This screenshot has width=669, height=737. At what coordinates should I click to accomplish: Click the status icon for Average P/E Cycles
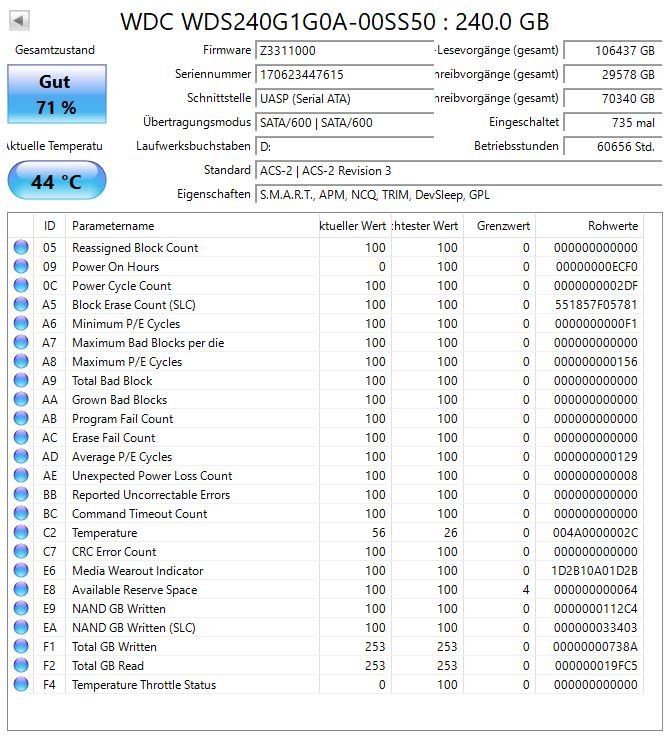(x=21, y=456)
